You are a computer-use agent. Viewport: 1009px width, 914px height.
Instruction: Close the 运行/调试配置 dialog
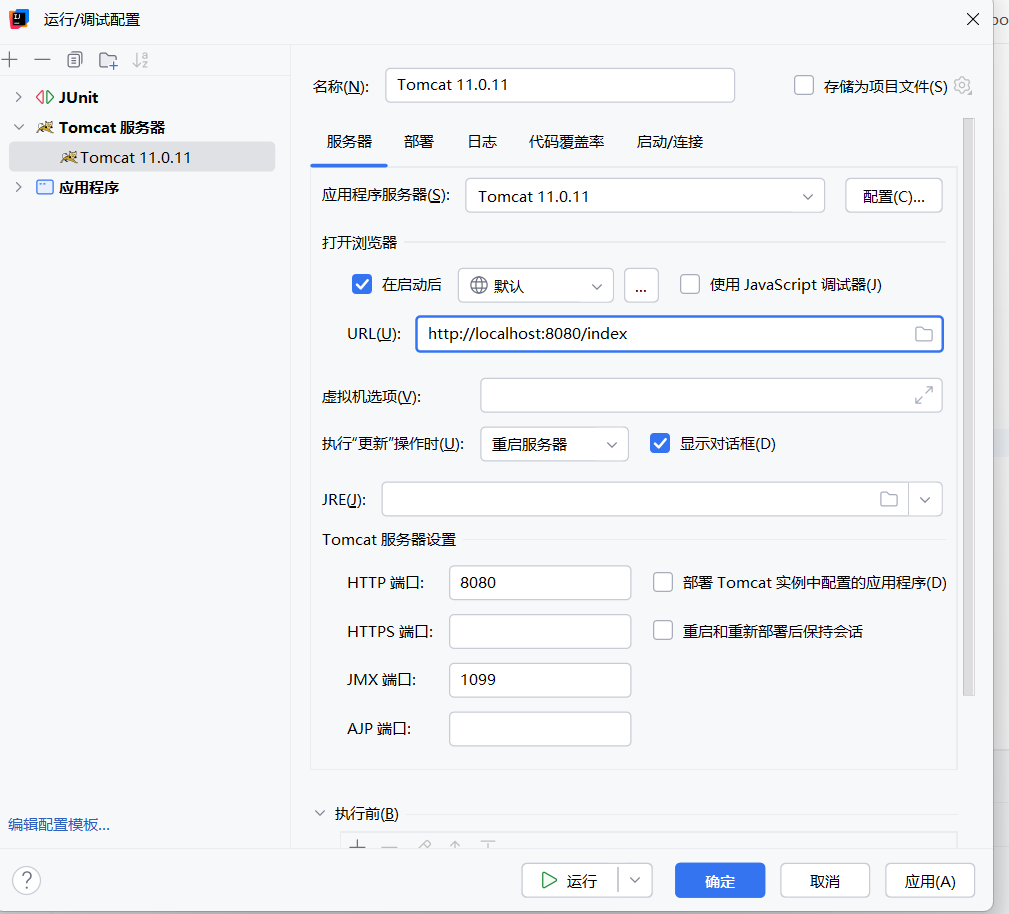[973, 19]
